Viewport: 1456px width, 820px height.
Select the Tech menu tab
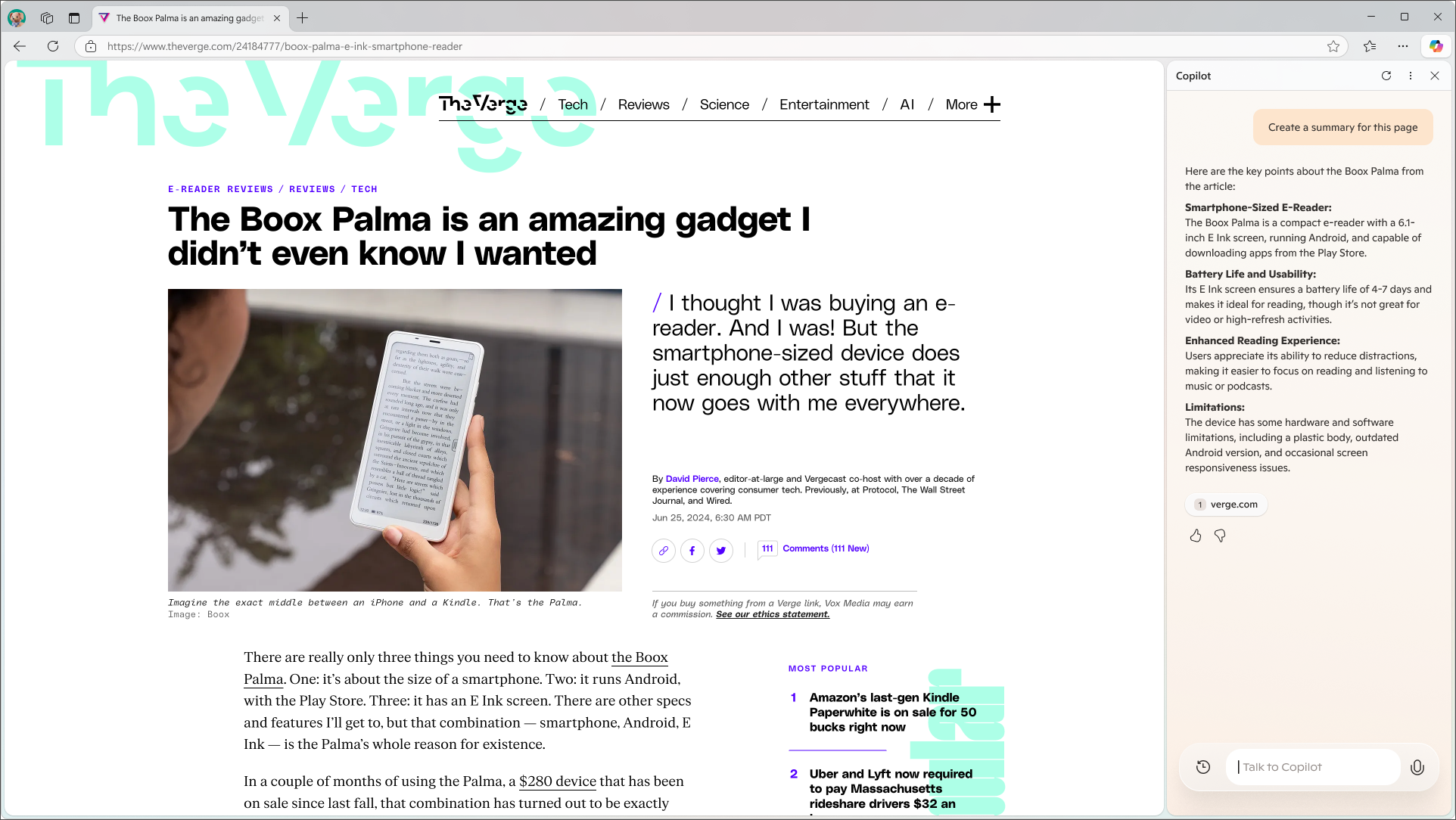[x=573, y=104]
